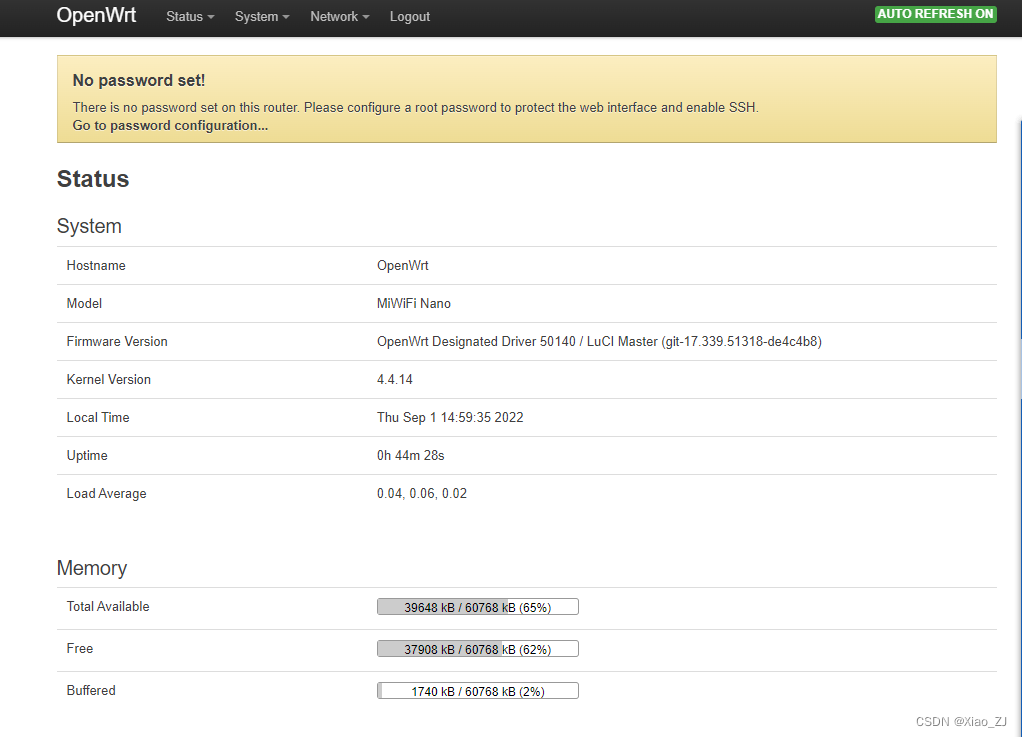Image resolution: width=1022 pixels, height=737 pixels.
Task: Click the Status page heading
Action: pyautogui.click(x=93, y=179)
